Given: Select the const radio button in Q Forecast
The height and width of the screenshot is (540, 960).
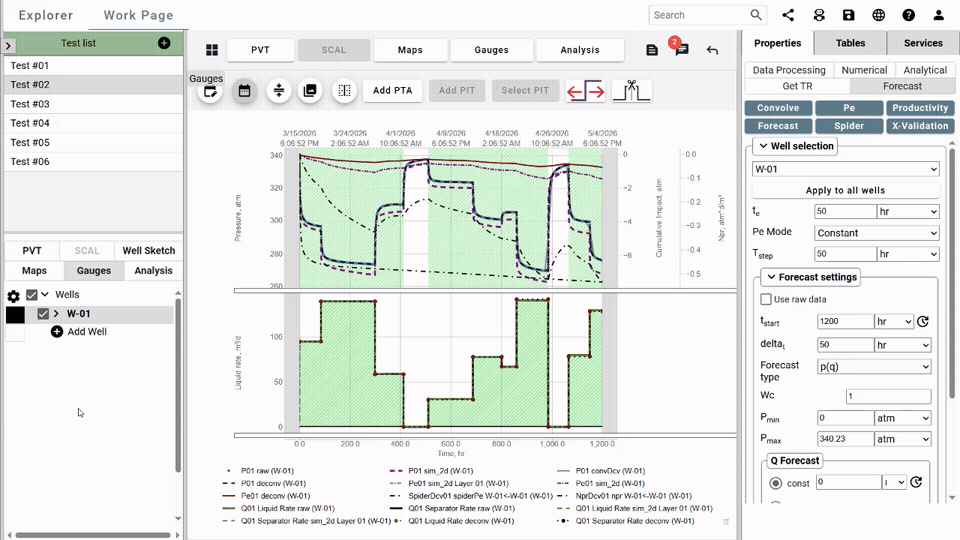Looking at the screenshot, I should tap(776, 483).
